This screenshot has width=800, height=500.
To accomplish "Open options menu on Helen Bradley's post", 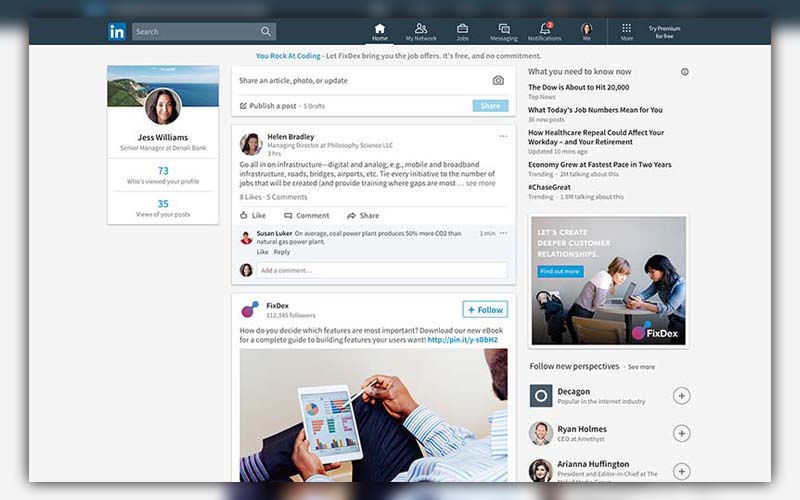I will point(503,136).
